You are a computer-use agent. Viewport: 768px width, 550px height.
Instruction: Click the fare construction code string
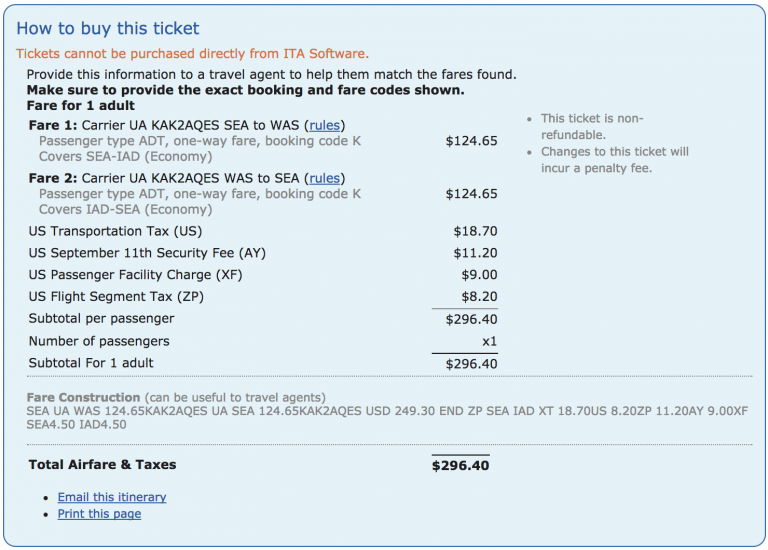[x=387, y=411]
